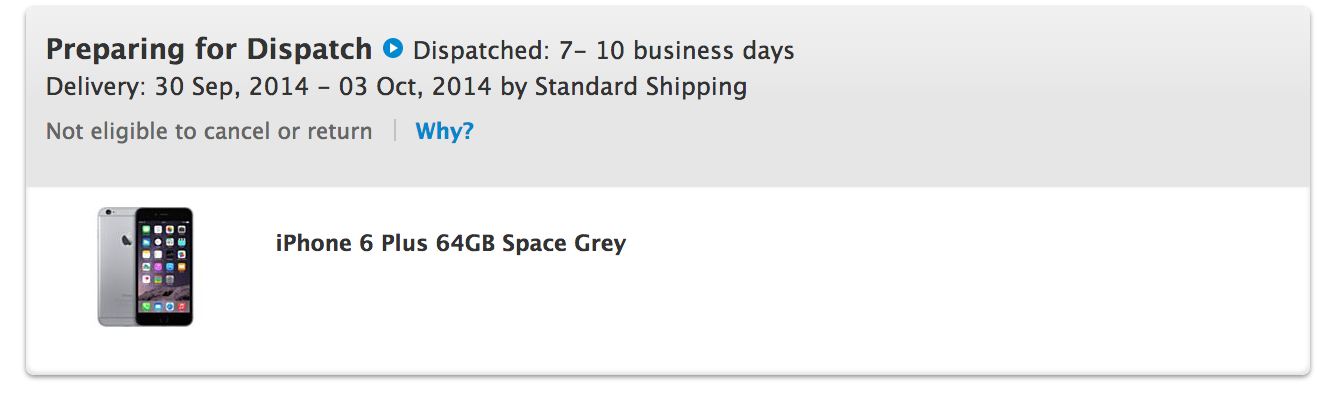This screenshot has width=1325, height=401.
Task: Click the "Dispatched: 7- 10 business days" text
Action: pos(603,50)
